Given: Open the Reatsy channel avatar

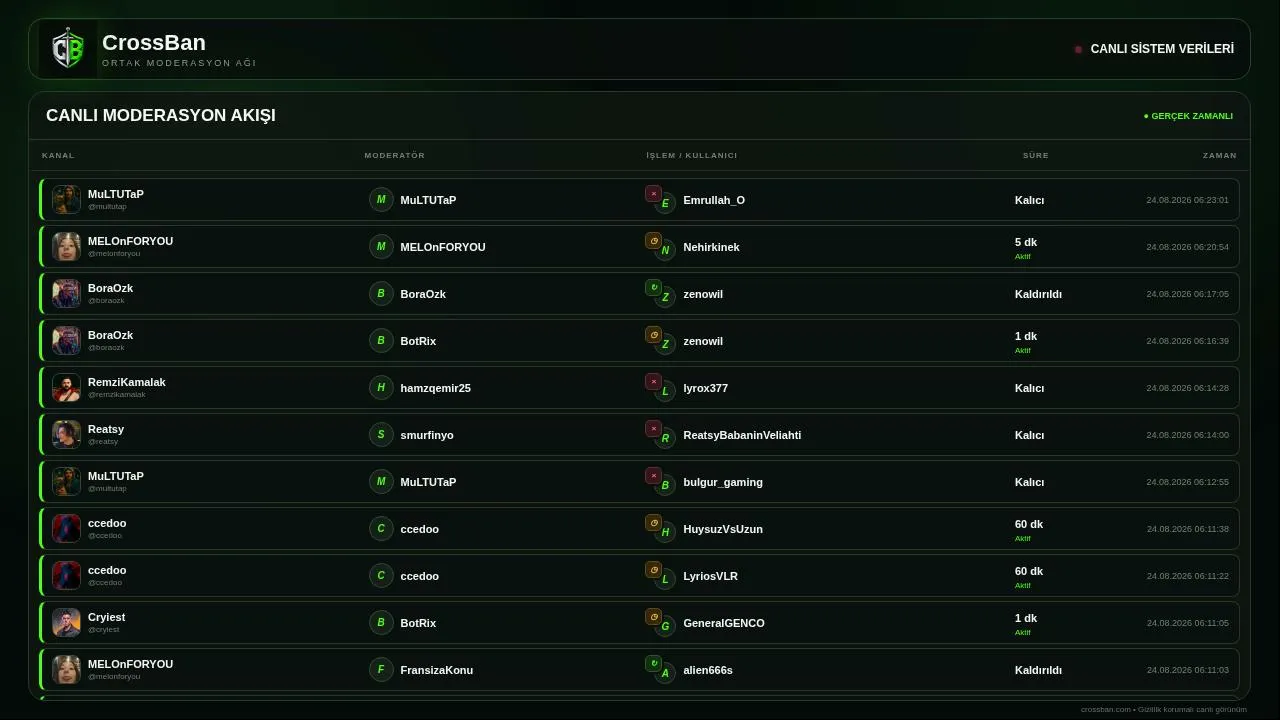Looking at the screenshot, I should click(x=66, y=435).
